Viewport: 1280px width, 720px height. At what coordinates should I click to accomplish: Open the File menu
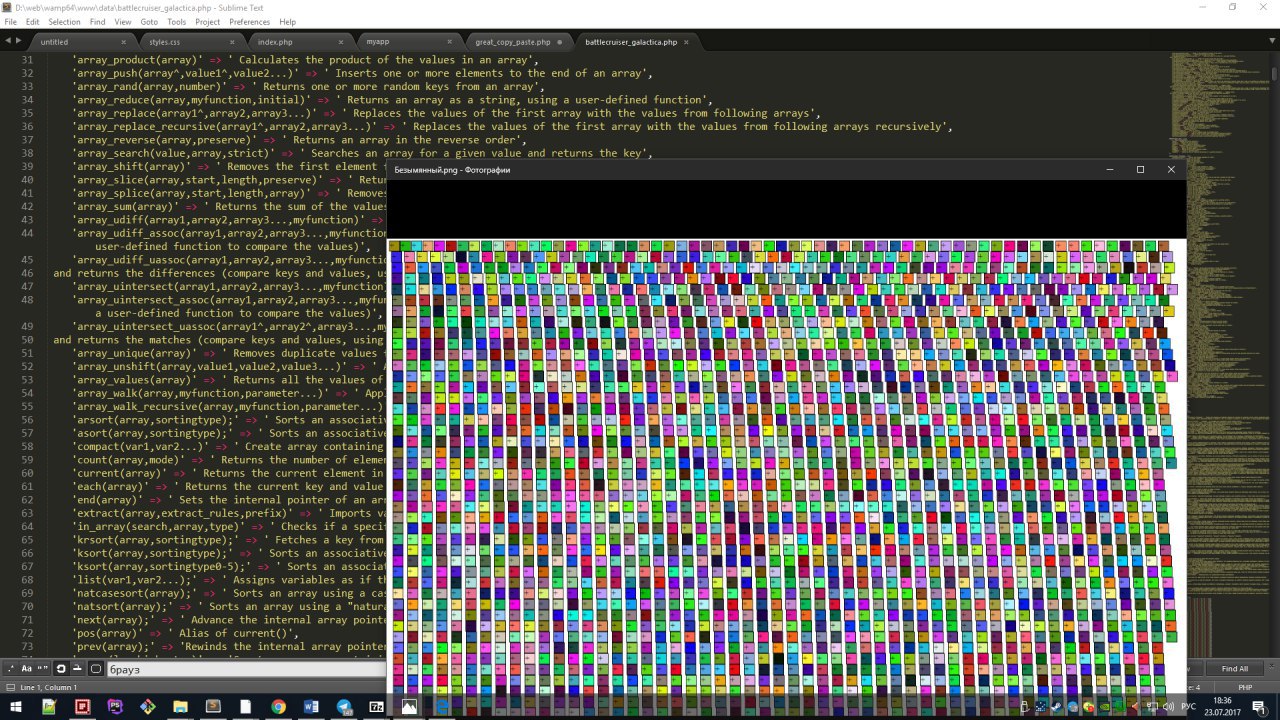10,21
